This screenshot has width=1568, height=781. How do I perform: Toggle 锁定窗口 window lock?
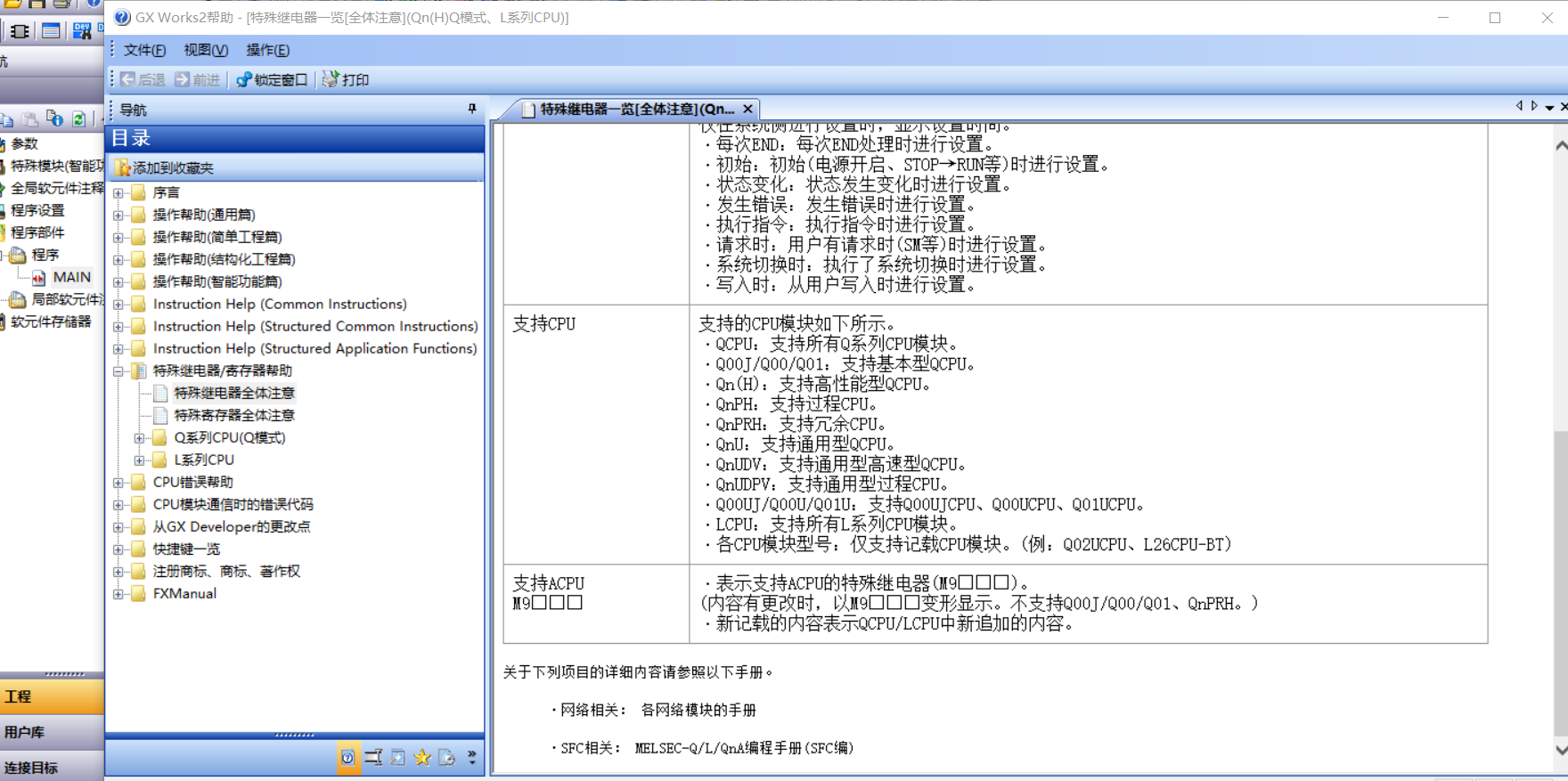click(272, 79)
